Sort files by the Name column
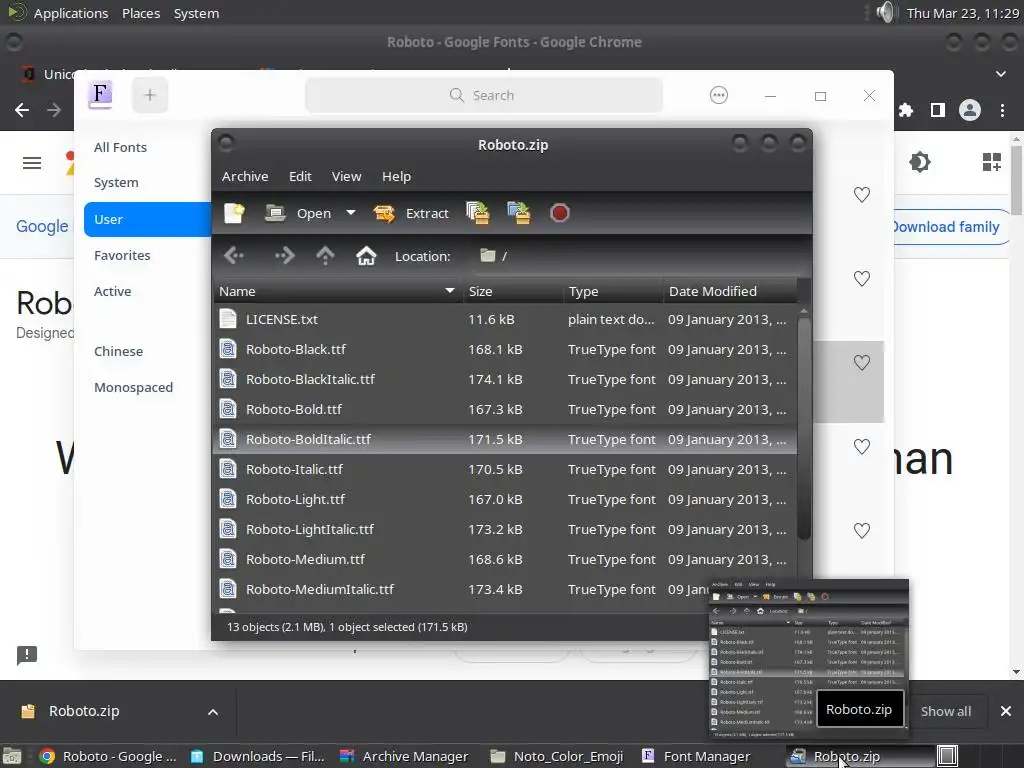This screenshot has height=768, width=1024. (x=338, y=291)
